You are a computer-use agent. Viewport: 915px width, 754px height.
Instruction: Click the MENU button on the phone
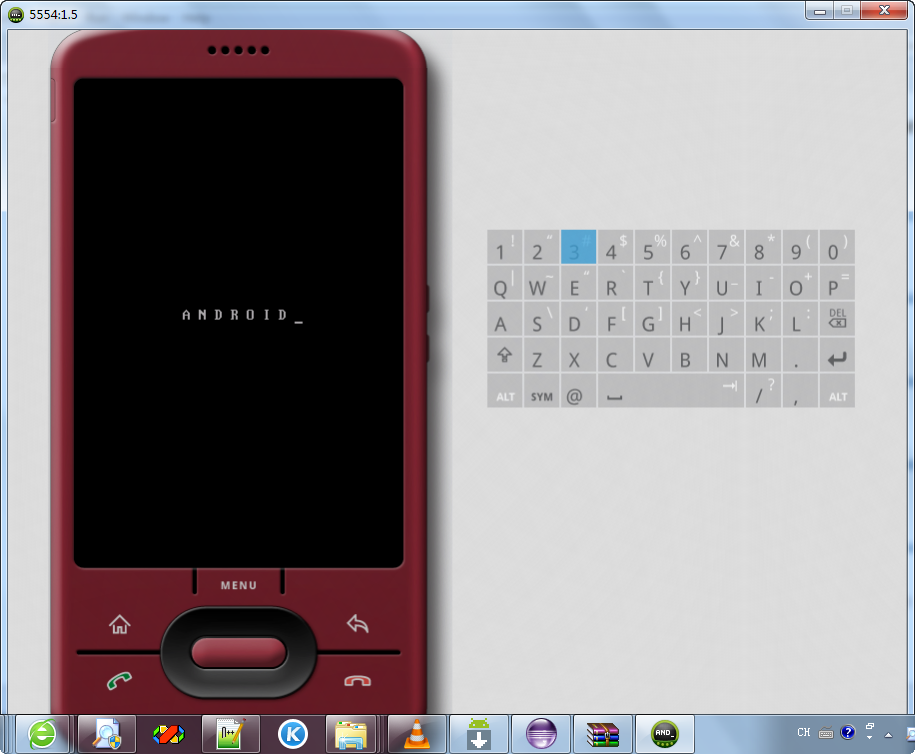coord(239,585)
